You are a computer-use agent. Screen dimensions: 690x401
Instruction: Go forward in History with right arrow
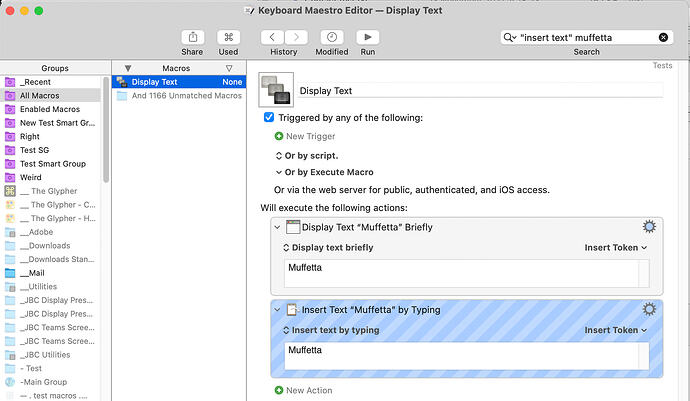294,37
